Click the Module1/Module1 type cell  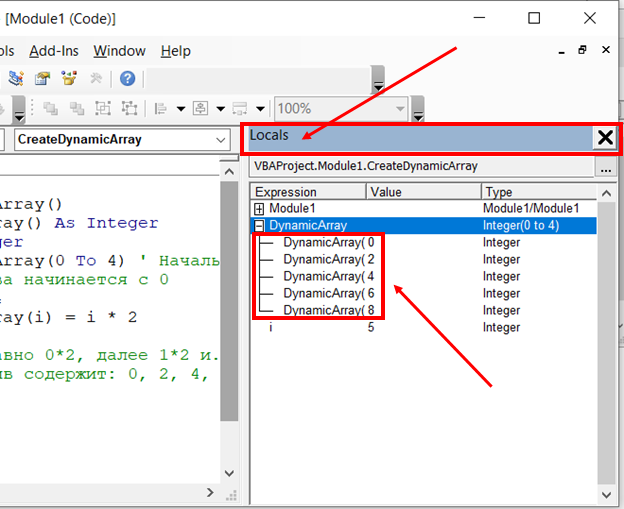pos(531,209)
